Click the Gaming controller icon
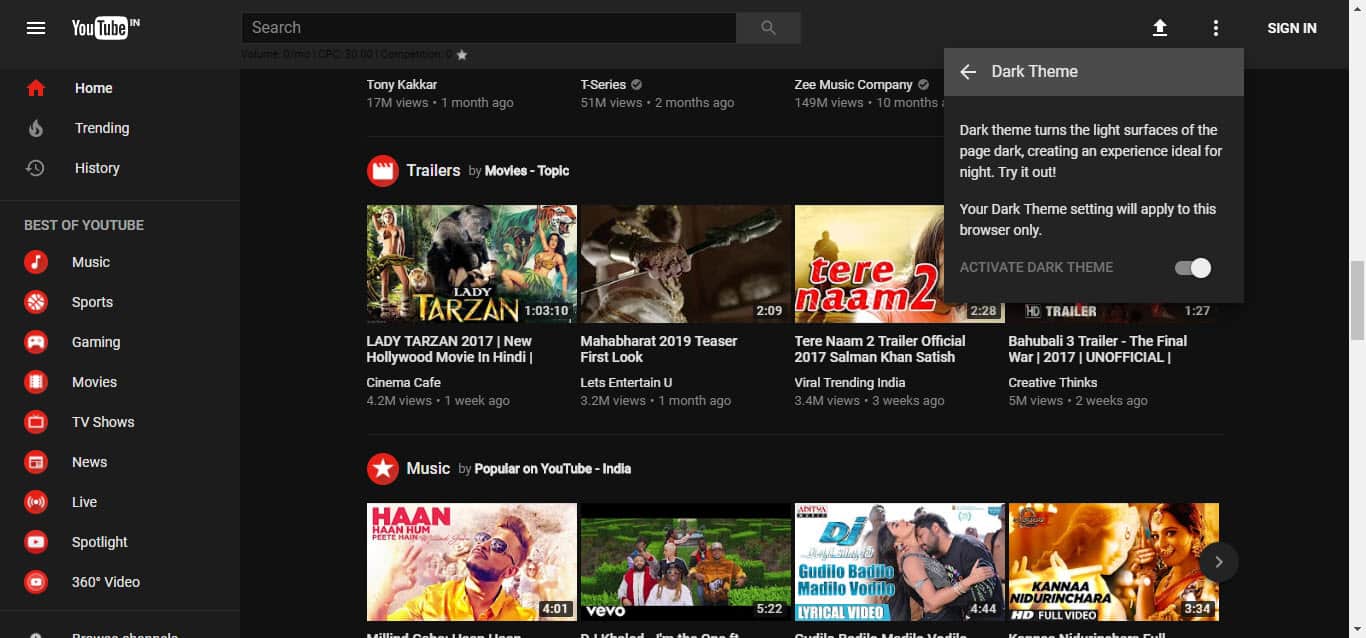Viewport: 1366px width, 638px height. coord(36,342)
